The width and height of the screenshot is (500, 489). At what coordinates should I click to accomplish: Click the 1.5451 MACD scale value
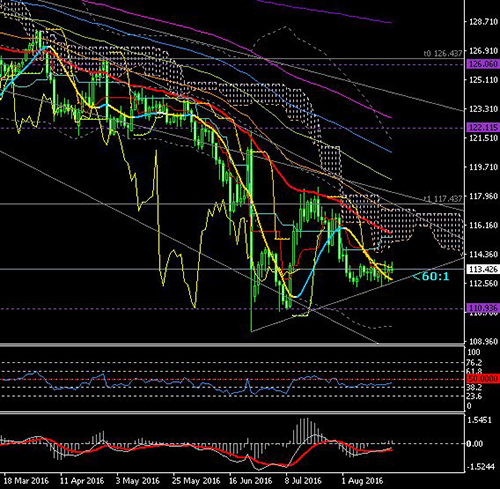479,420
